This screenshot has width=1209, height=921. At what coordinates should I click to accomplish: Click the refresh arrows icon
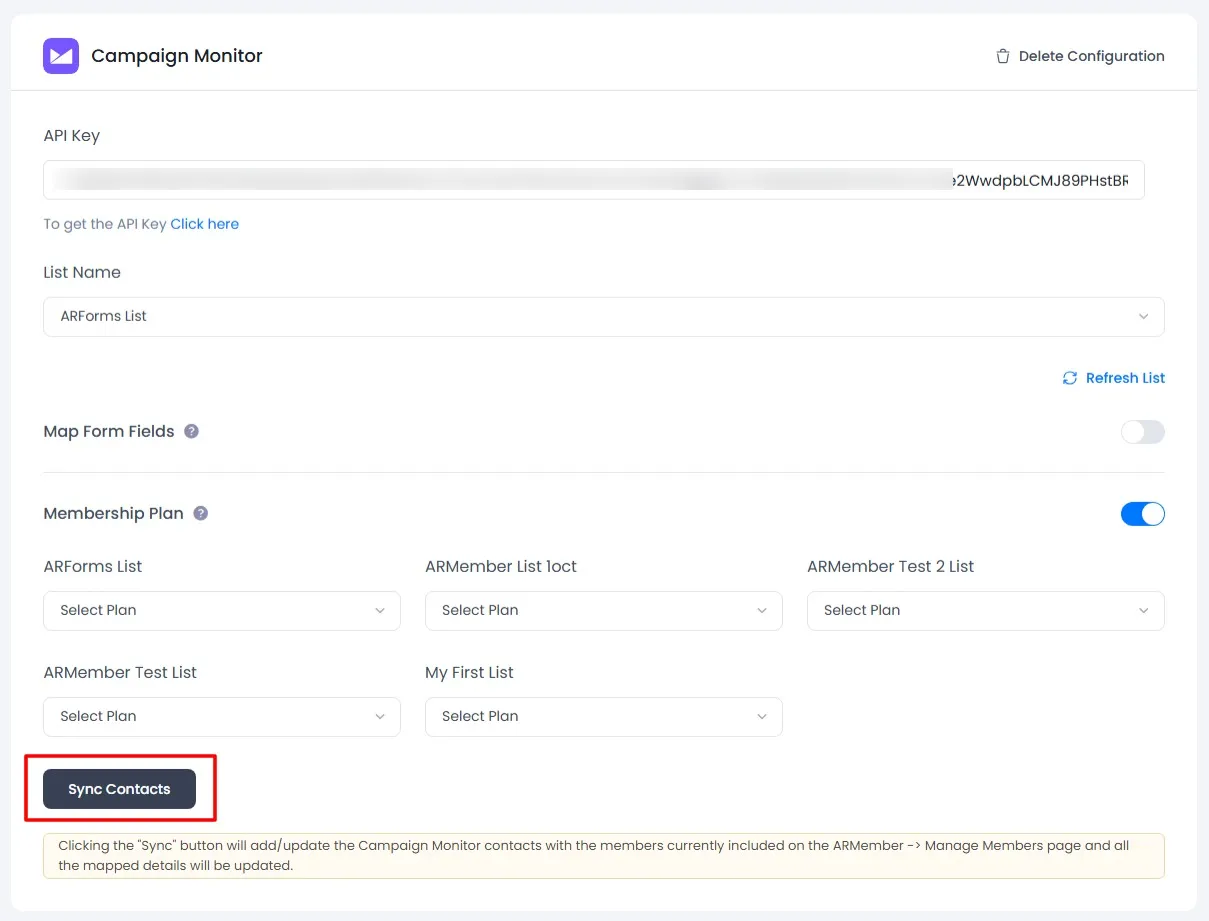[1070, 378]
